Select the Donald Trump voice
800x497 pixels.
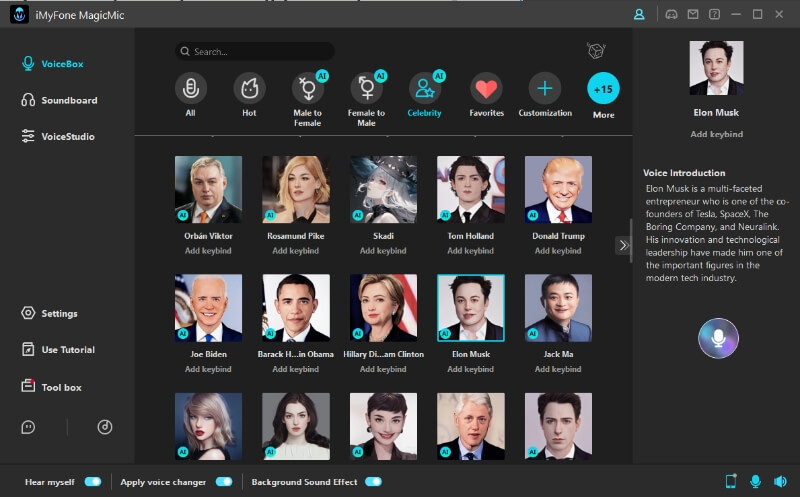tap(558, 189)
